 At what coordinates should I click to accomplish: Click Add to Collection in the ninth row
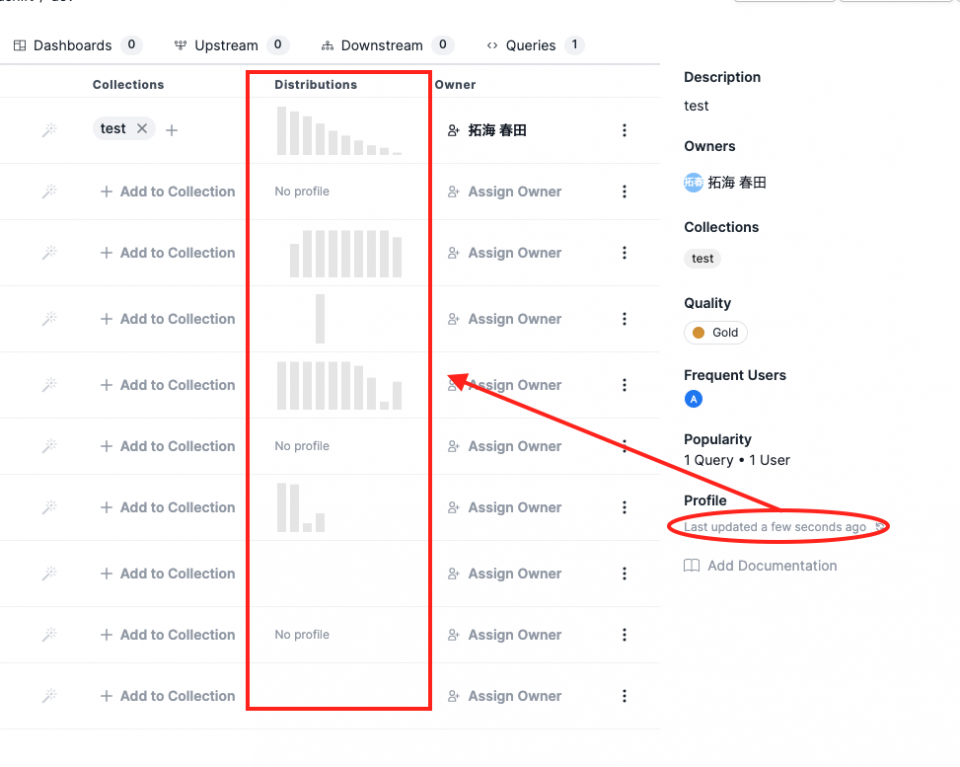(168, 635)
